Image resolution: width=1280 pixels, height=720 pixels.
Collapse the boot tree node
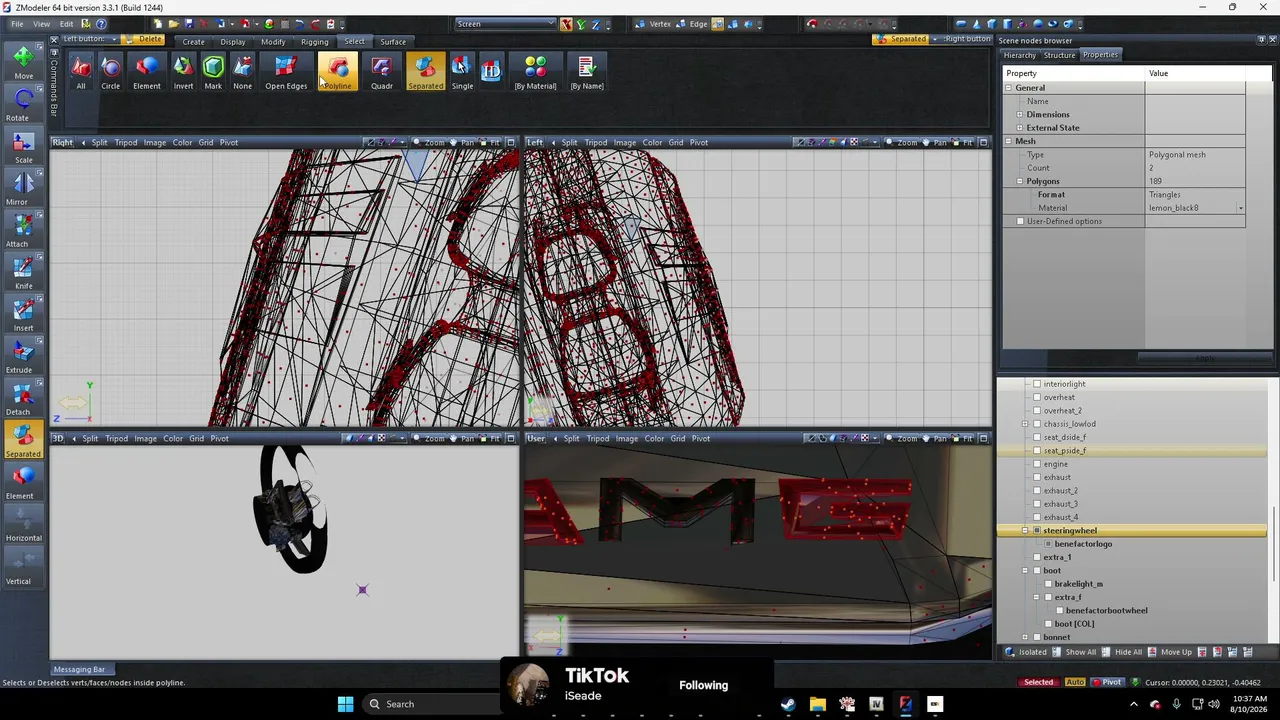tap(1025, 571)
